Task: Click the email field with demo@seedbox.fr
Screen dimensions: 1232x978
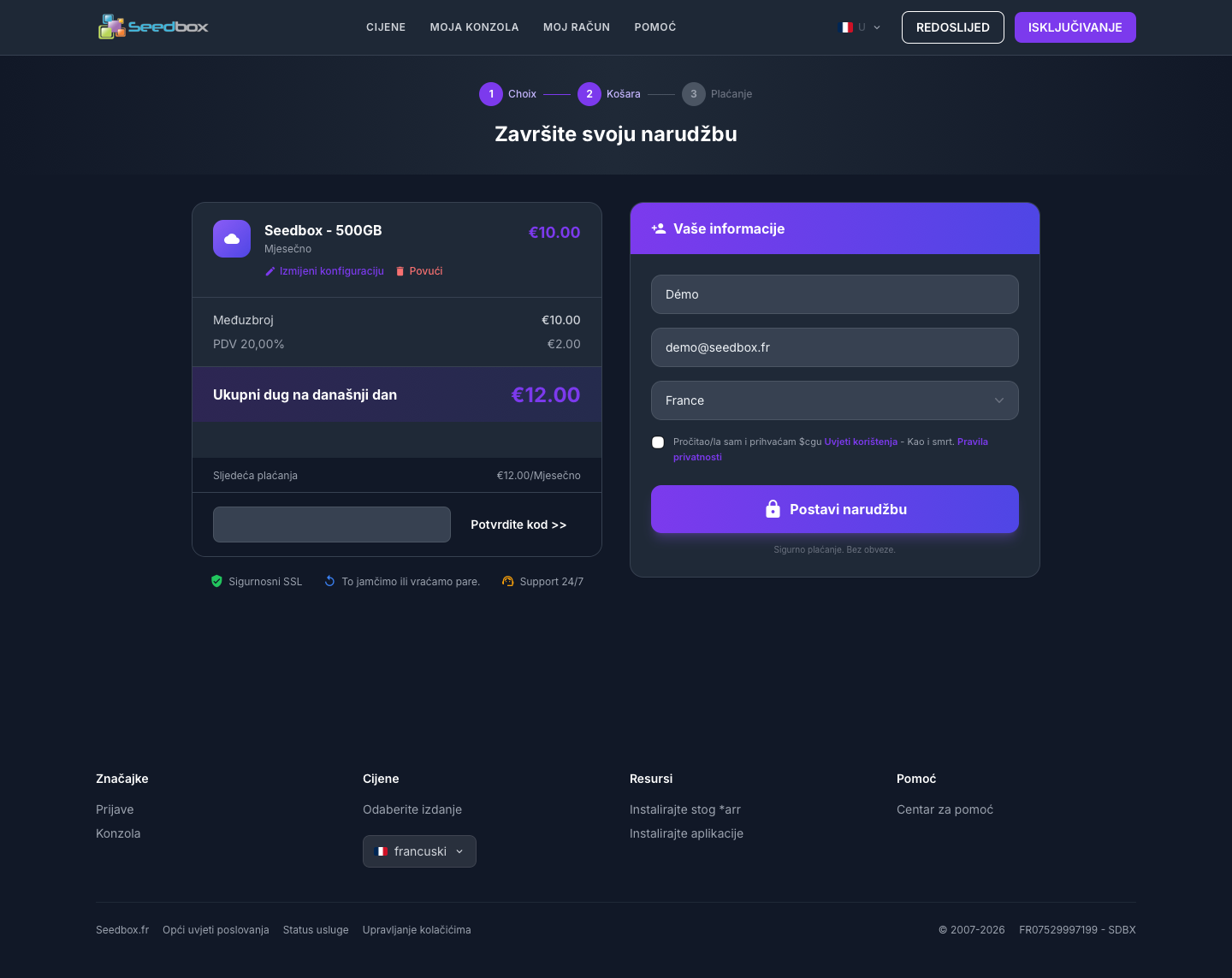Action: [835, 347]
